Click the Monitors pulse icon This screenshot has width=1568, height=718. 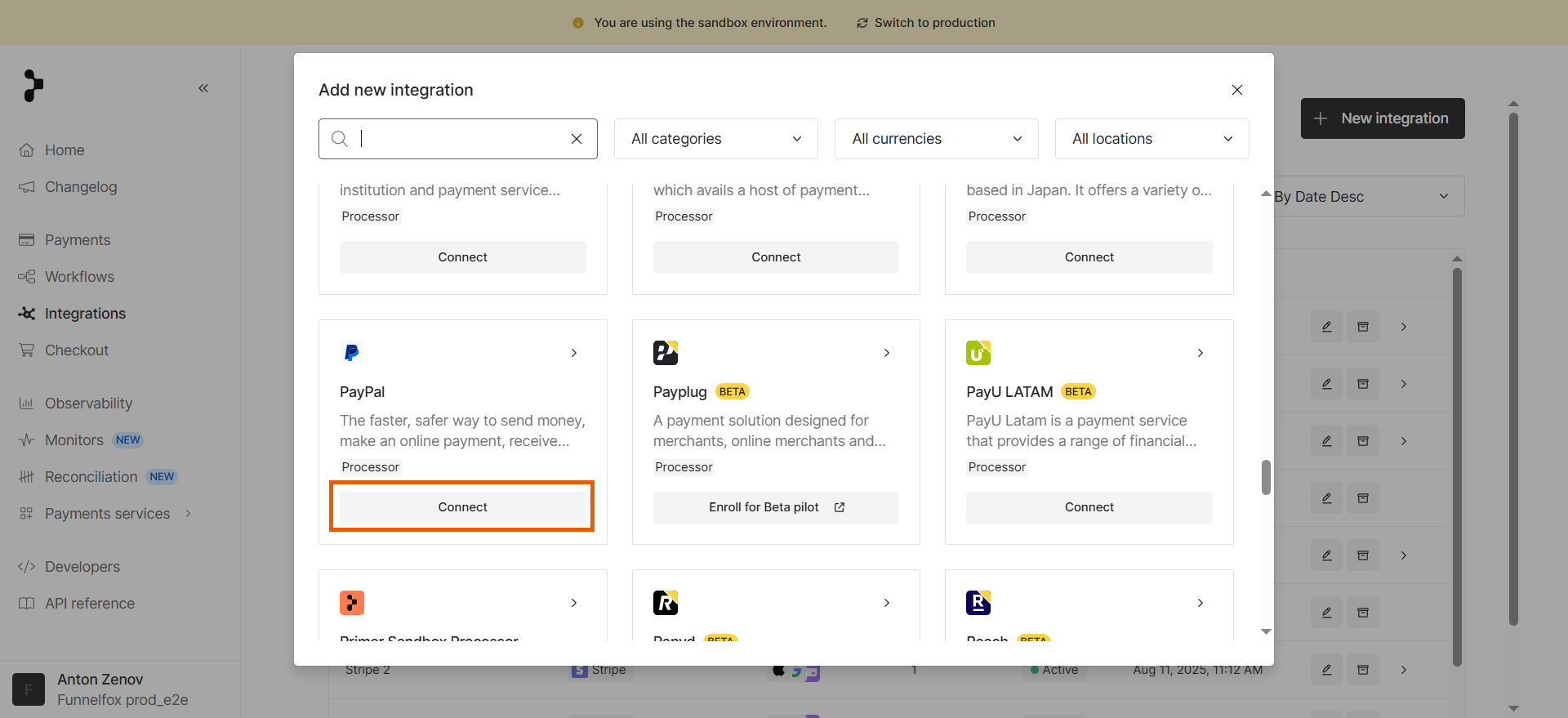27,440
